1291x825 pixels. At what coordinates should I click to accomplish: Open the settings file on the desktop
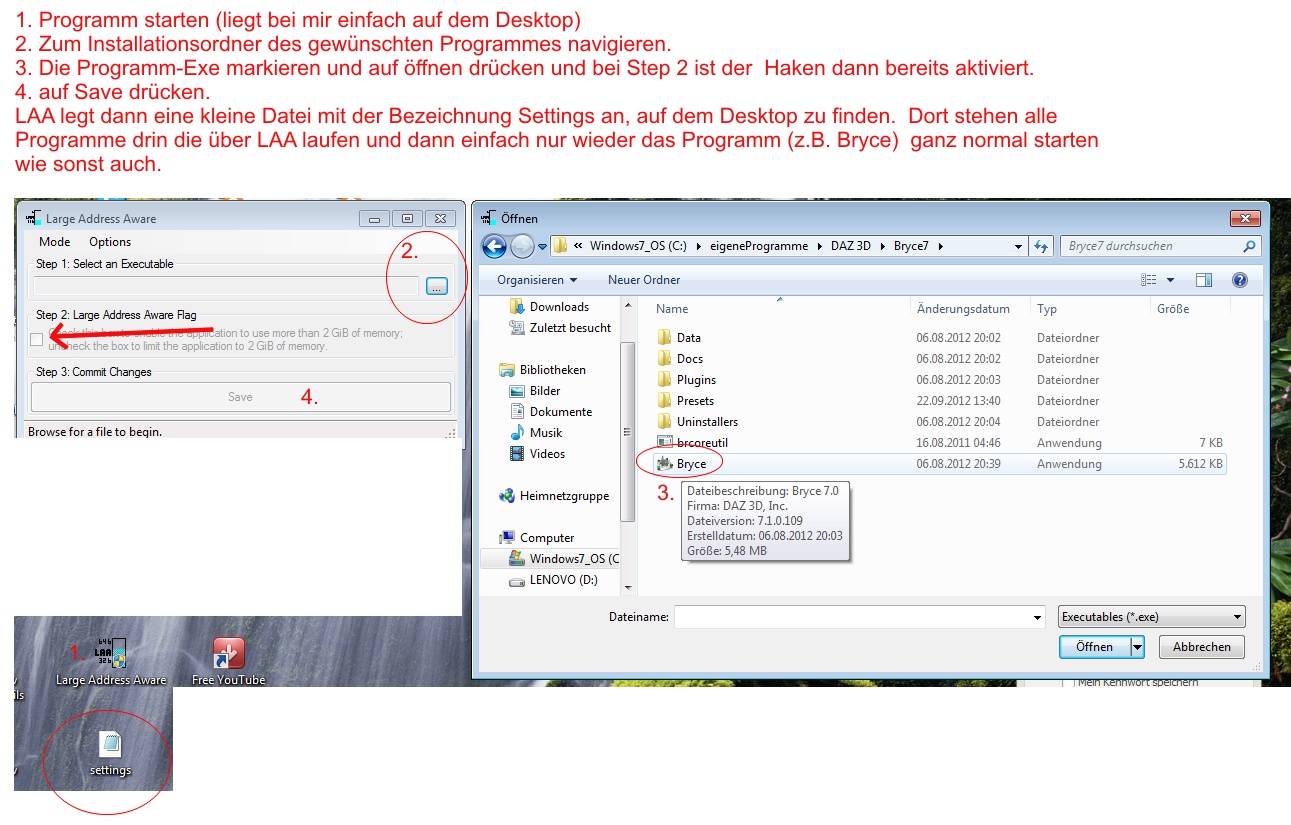(110, 752)
